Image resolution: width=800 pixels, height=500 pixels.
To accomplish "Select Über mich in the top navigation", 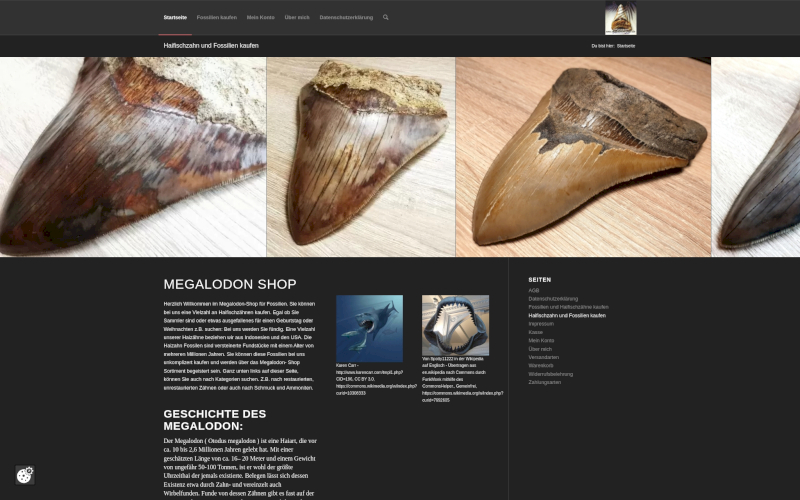I will [297, 17].
